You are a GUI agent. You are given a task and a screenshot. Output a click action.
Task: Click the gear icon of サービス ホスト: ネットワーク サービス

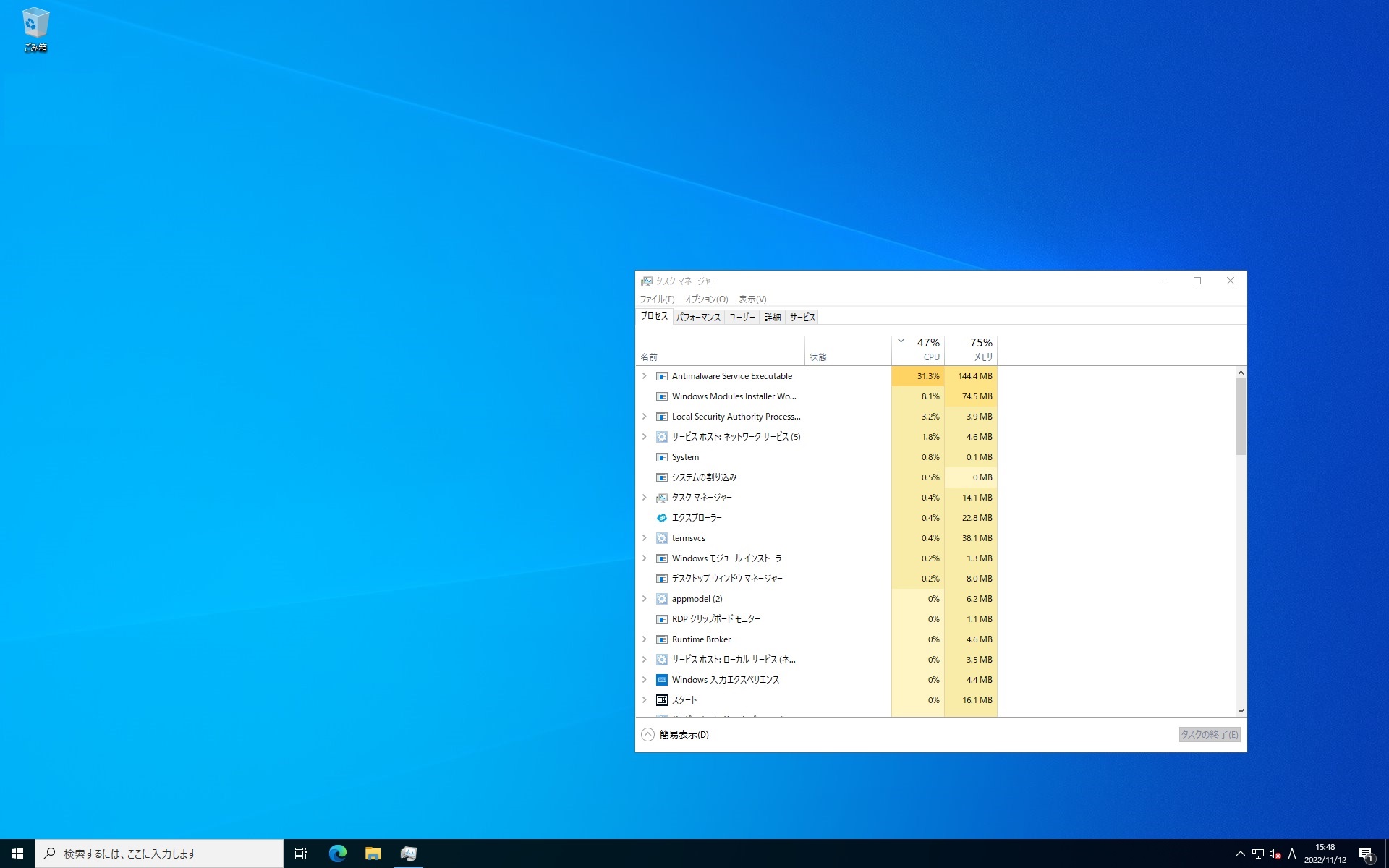[x=661, y=437]
